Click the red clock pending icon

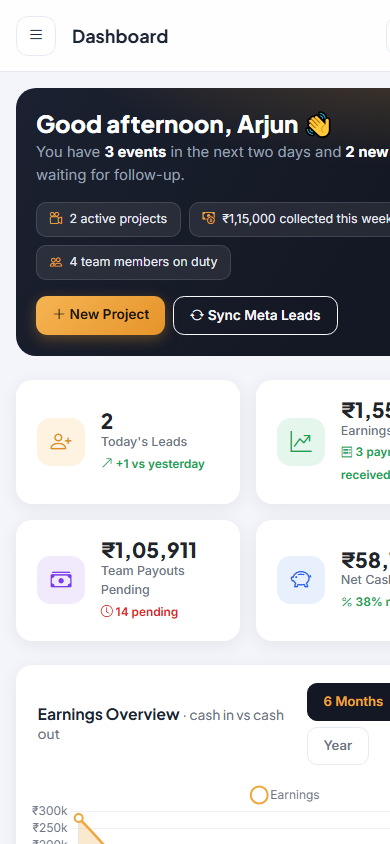[107, 611]
